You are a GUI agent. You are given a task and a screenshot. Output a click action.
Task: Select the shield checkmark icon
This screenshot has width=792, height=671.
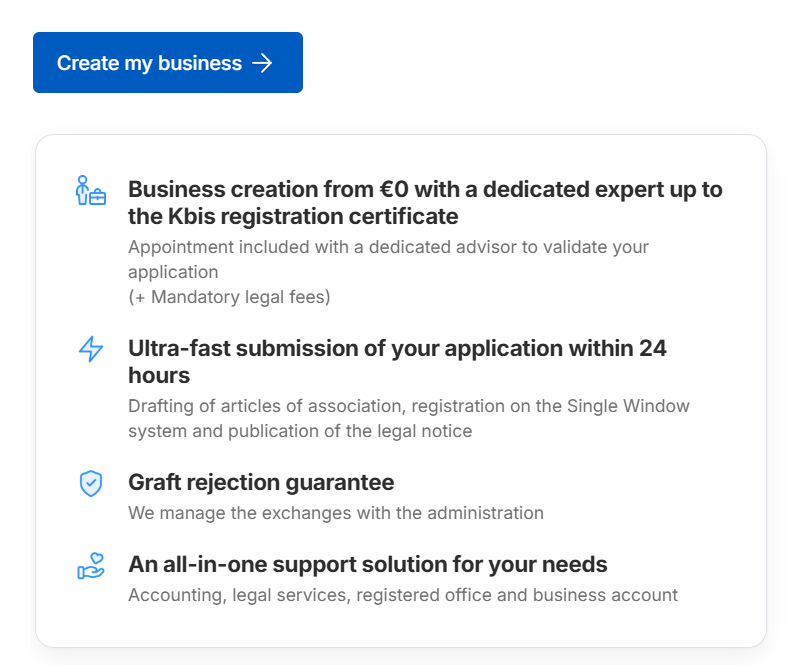91,483
